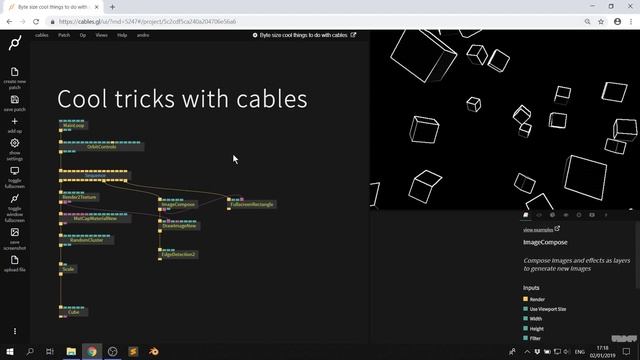Screen dimensions: 640x360
Task: Click the browser back arrow
Action: (x=9, y=22)
